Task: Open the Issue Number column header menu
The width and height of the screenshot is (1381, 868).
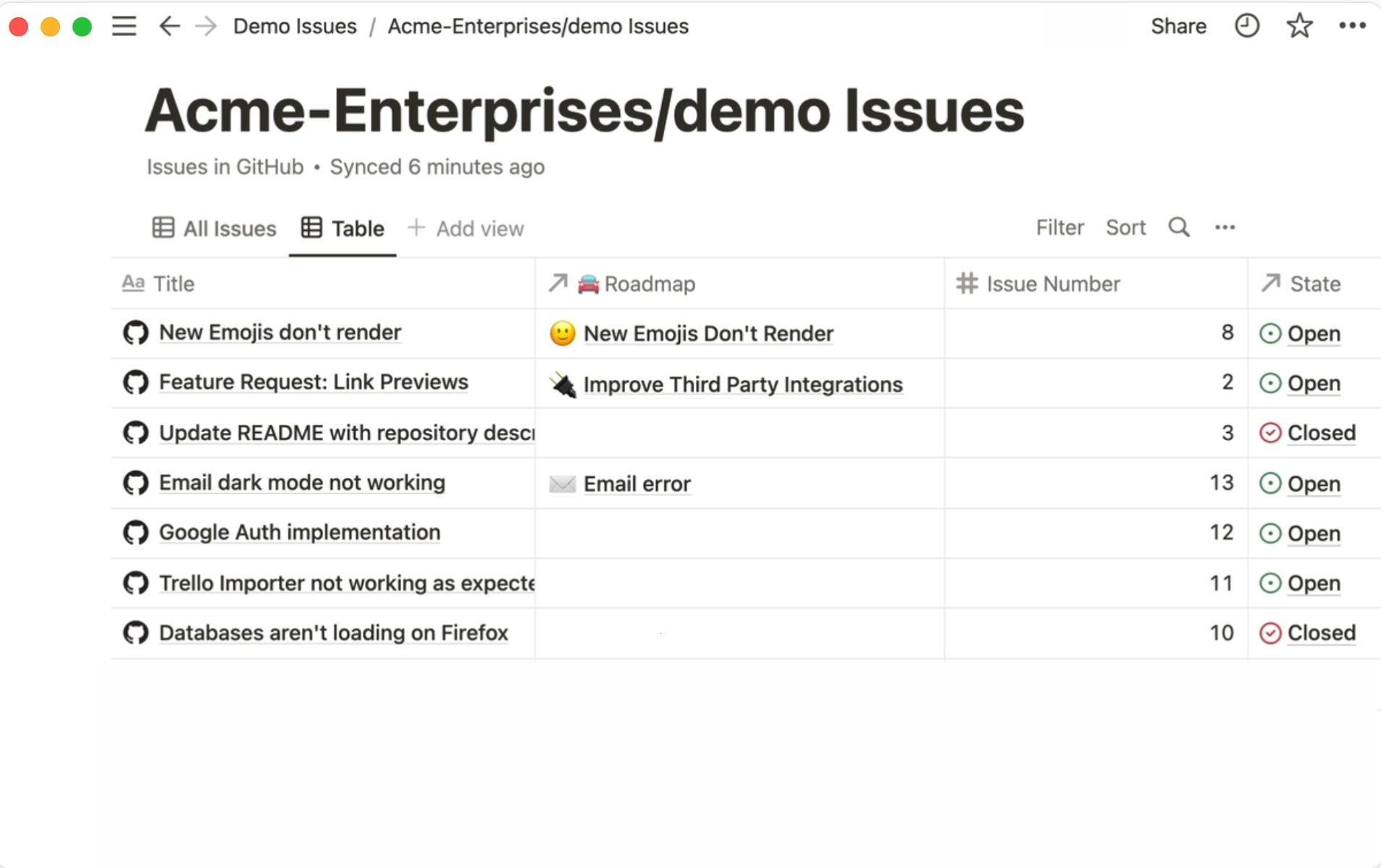Action: coord(1052,284)
